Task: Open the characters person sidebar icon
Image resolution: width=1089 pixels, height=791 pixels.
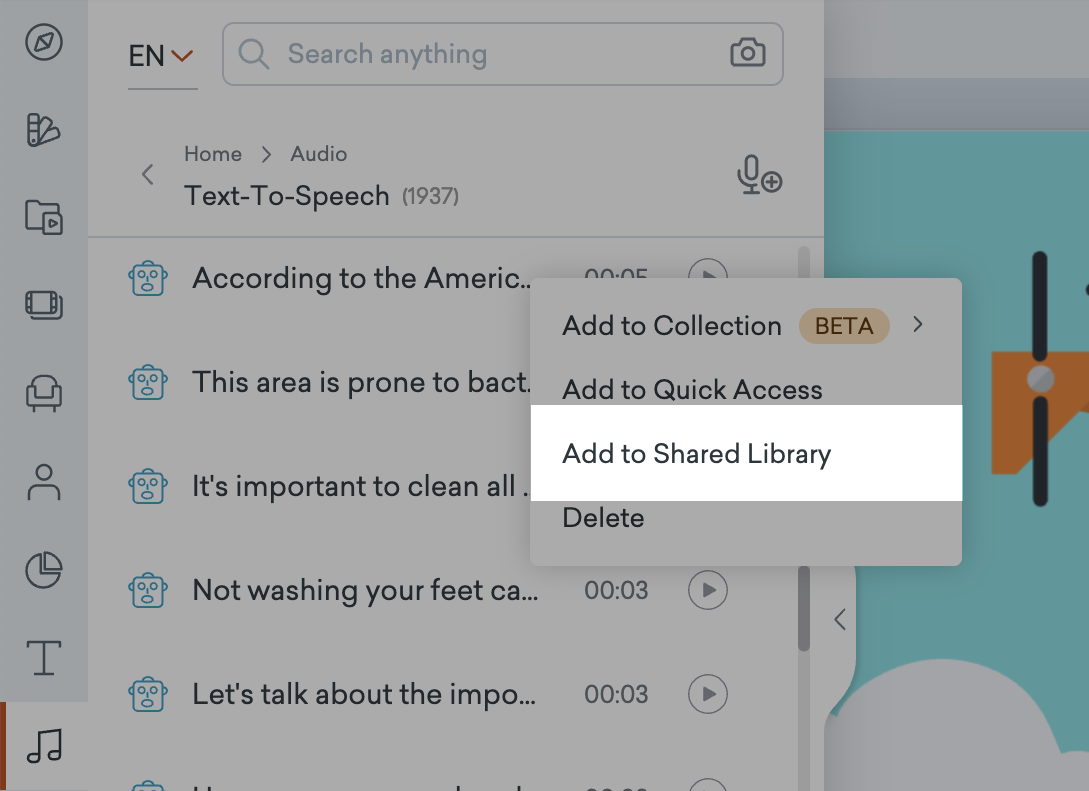Action: tap(44, 482)
